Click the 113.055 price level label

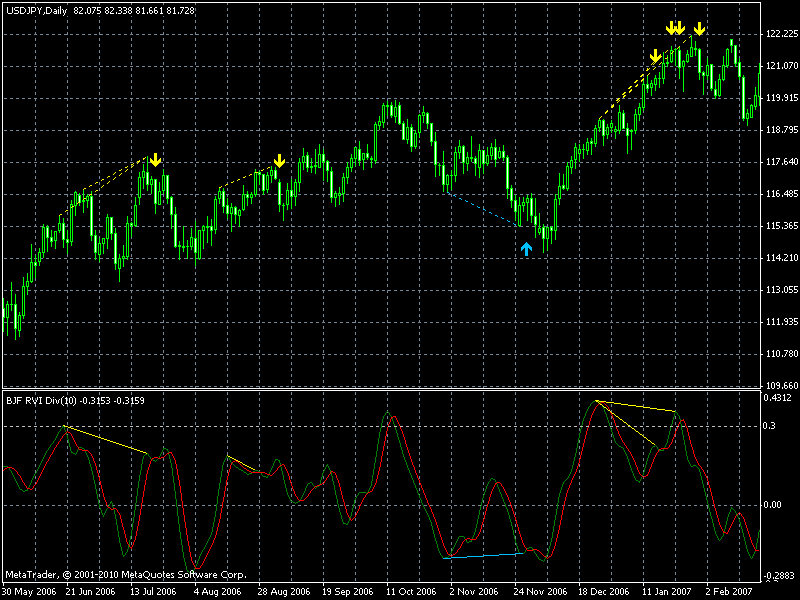pyautogui.click(x=782, y=289)
